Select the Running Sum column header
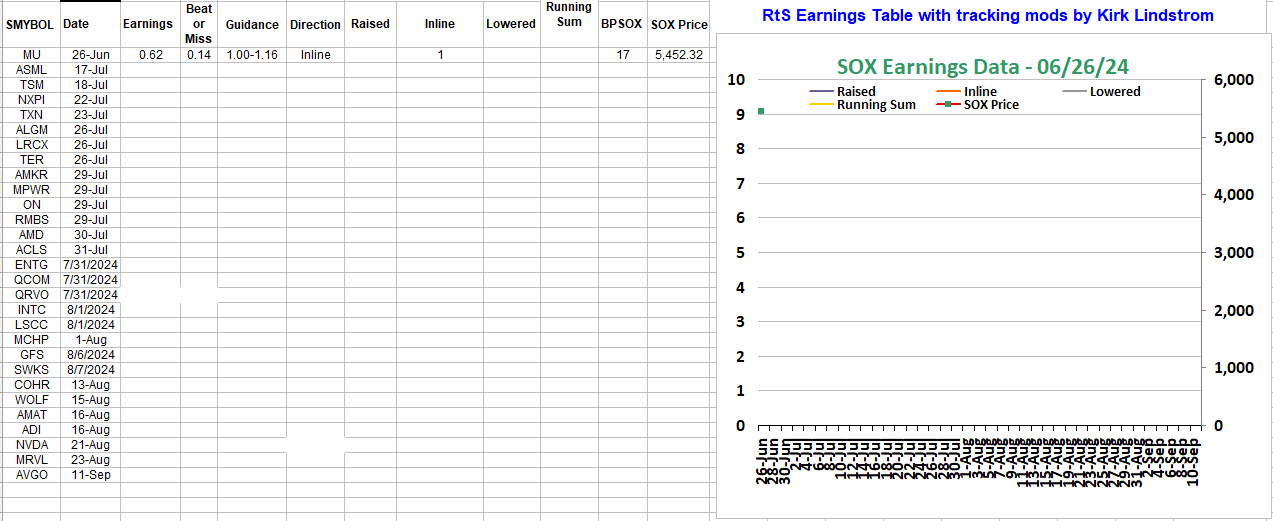This screenshot has width=1273, height=521. pyautogui.click(x=569, y=14)
